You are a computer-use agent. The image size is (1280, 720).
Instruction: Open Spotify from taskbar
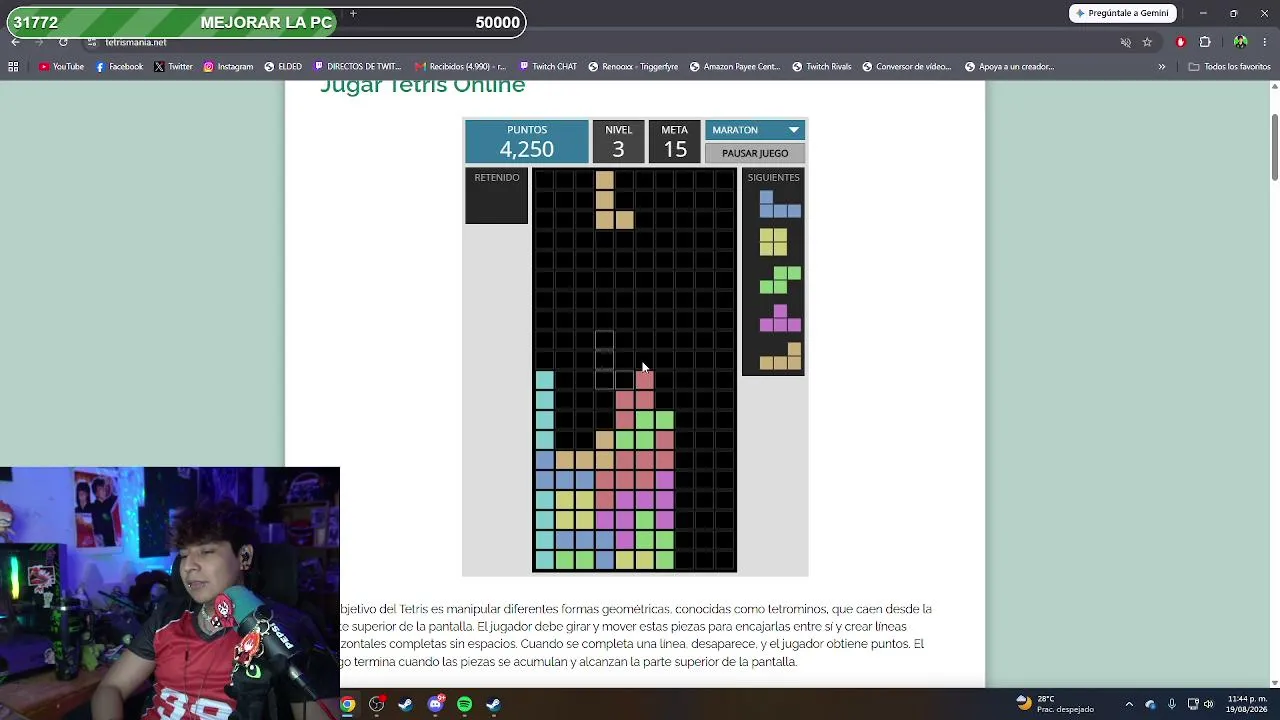pyautogui.click(x=464, y=704)
